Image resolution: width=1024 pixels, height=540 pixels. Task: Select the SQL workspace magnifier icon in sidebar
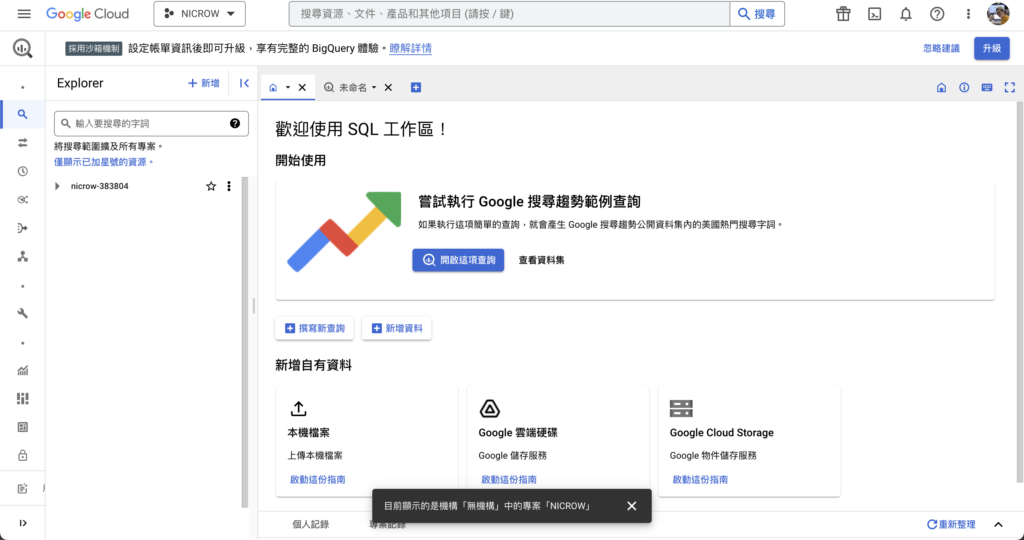(x=23, y=114)
